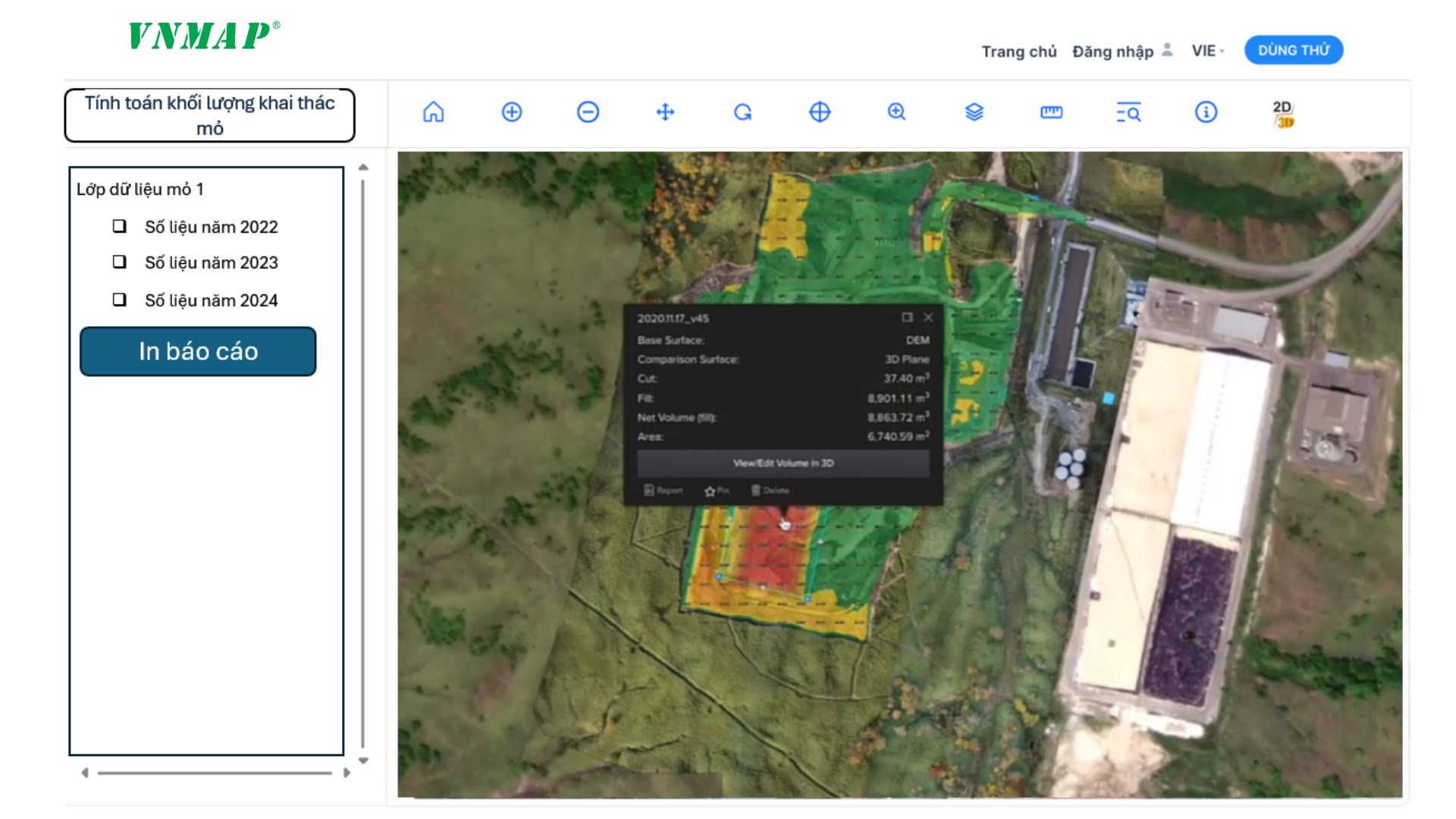Go to Trang chủ menu item
1456x819 pixels.
pyautogui.click(x=1018, y=52)
